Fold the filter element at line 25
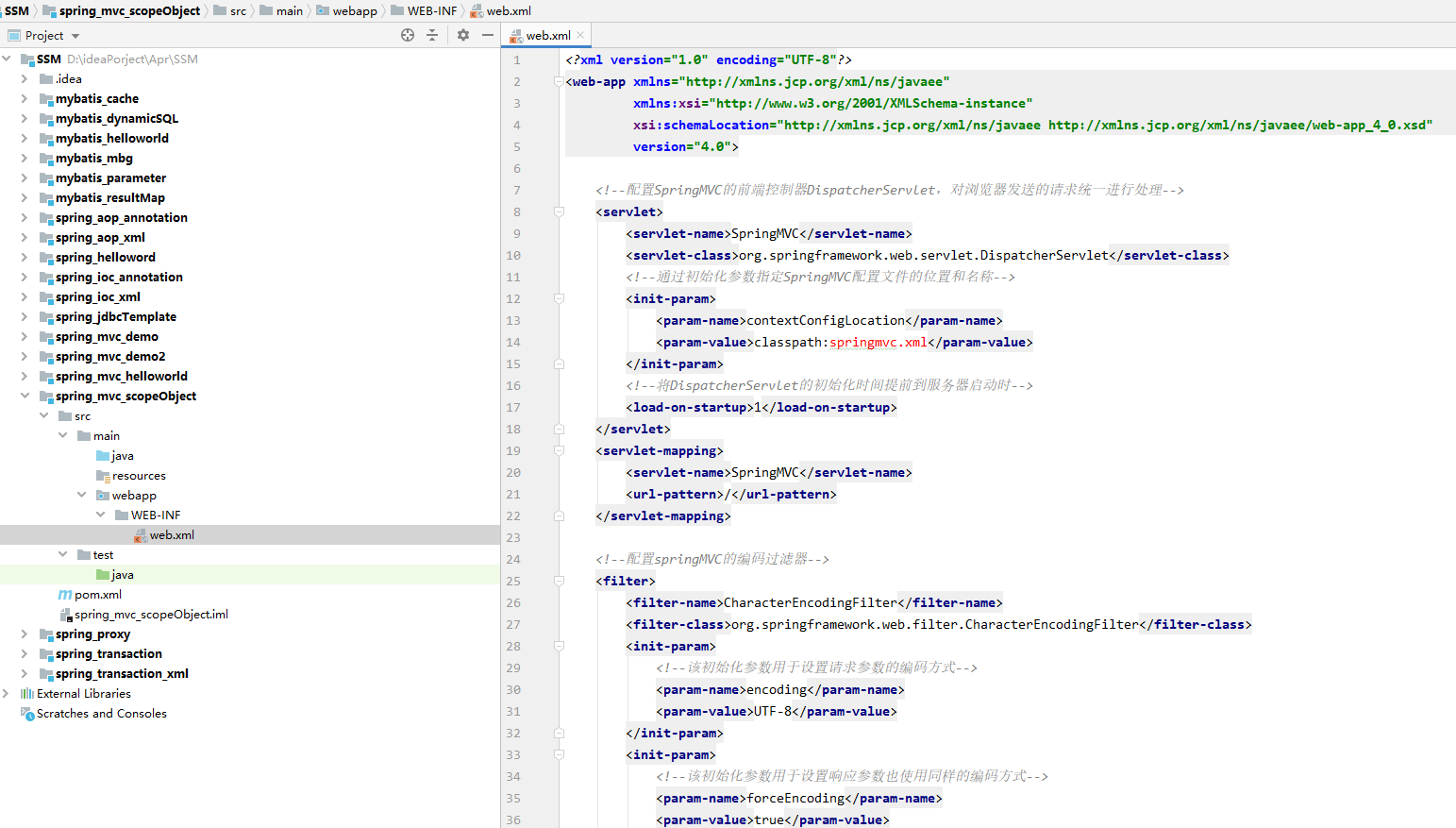 pyautogui.click(x=559, y=581)
